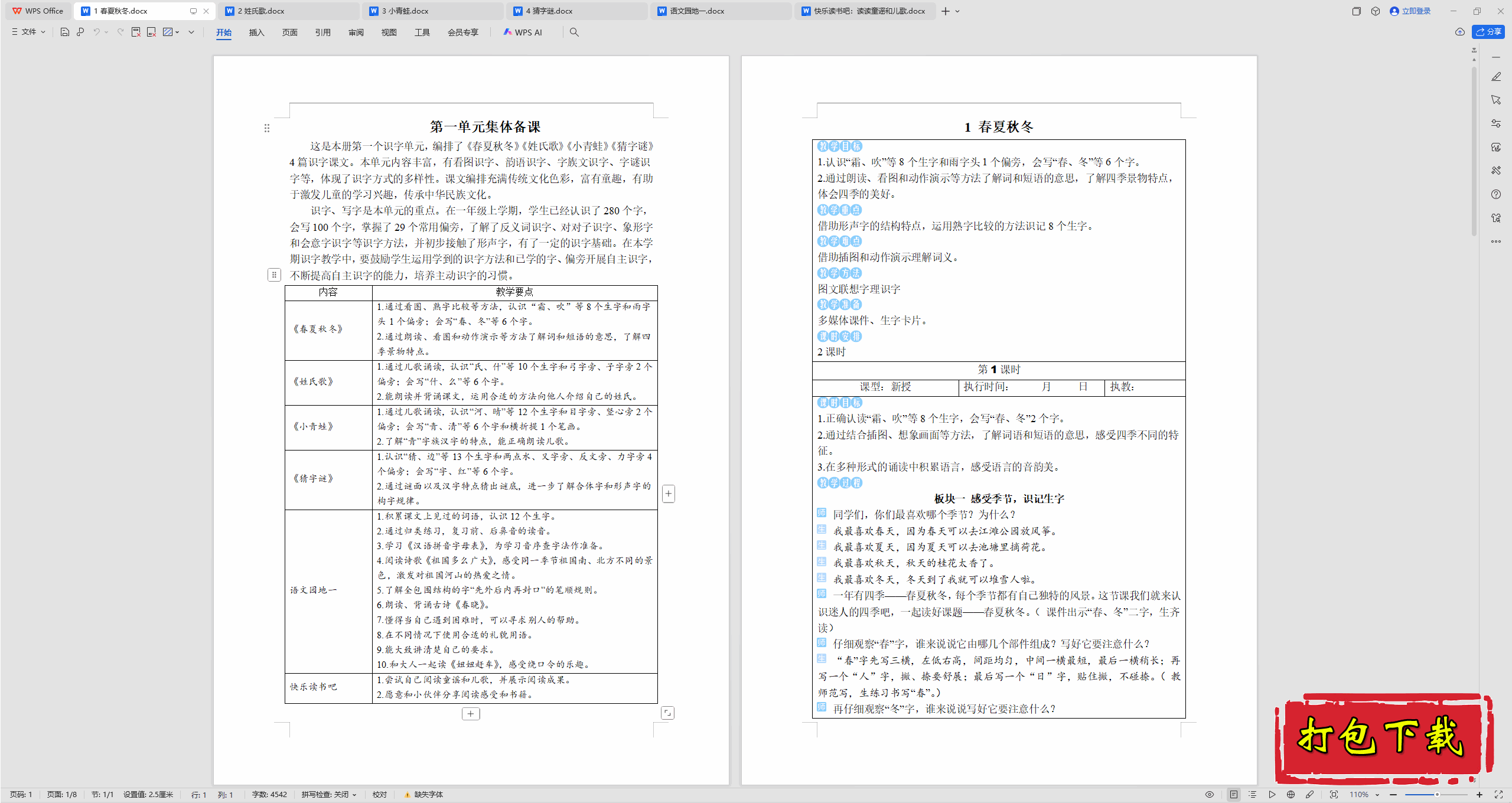
Task: Open the help question-mark icon in sidebar
Action: (1496, 194)
